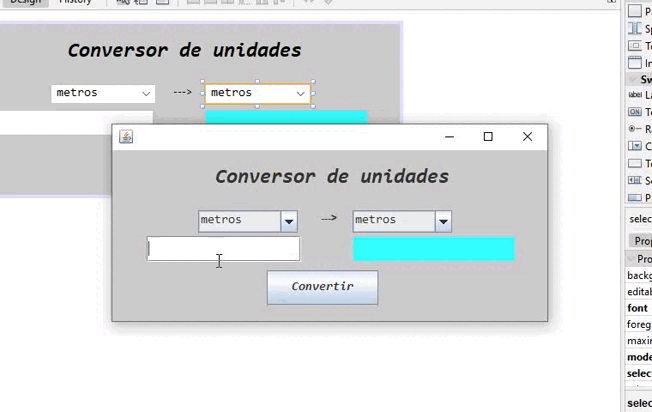Select the Tabbed Pane icon in palette
Viewport: 652px width, 412px height.
635,46
